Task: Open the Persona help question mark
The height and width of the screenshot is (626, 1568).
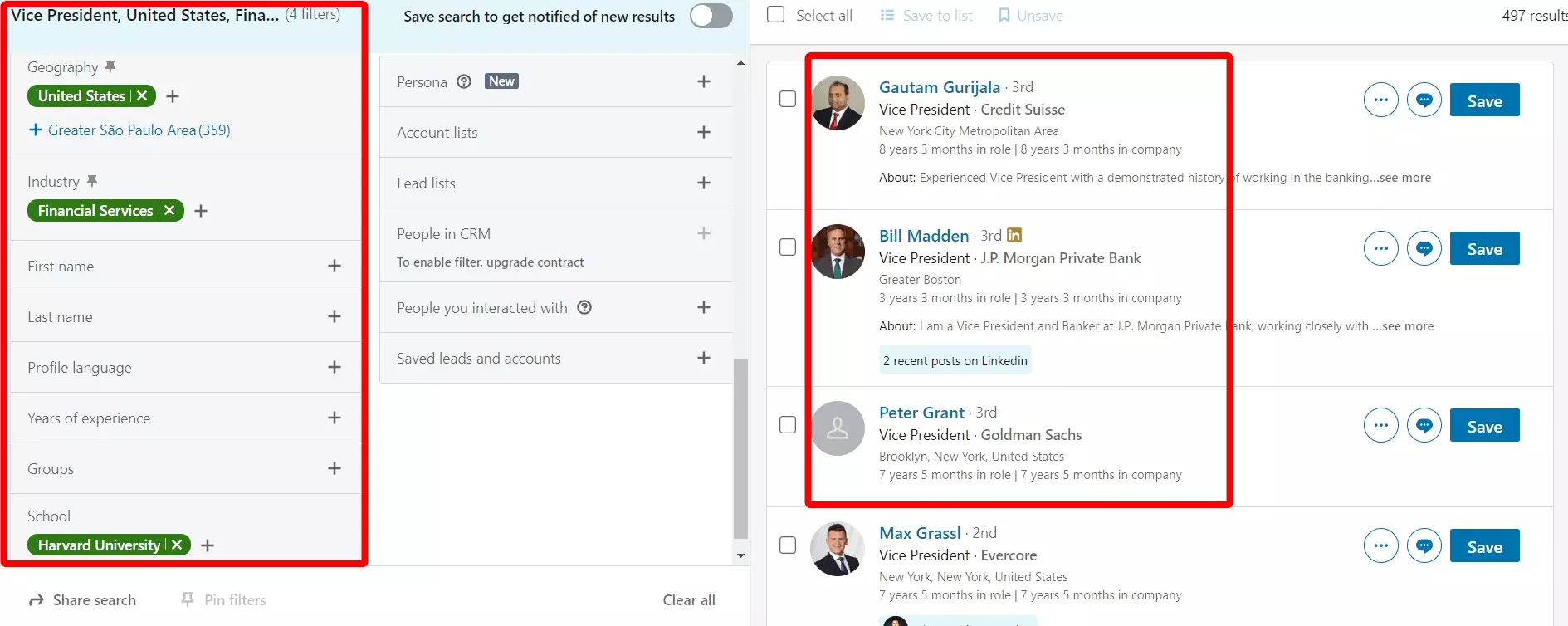Action: click(x=464, y=81)
